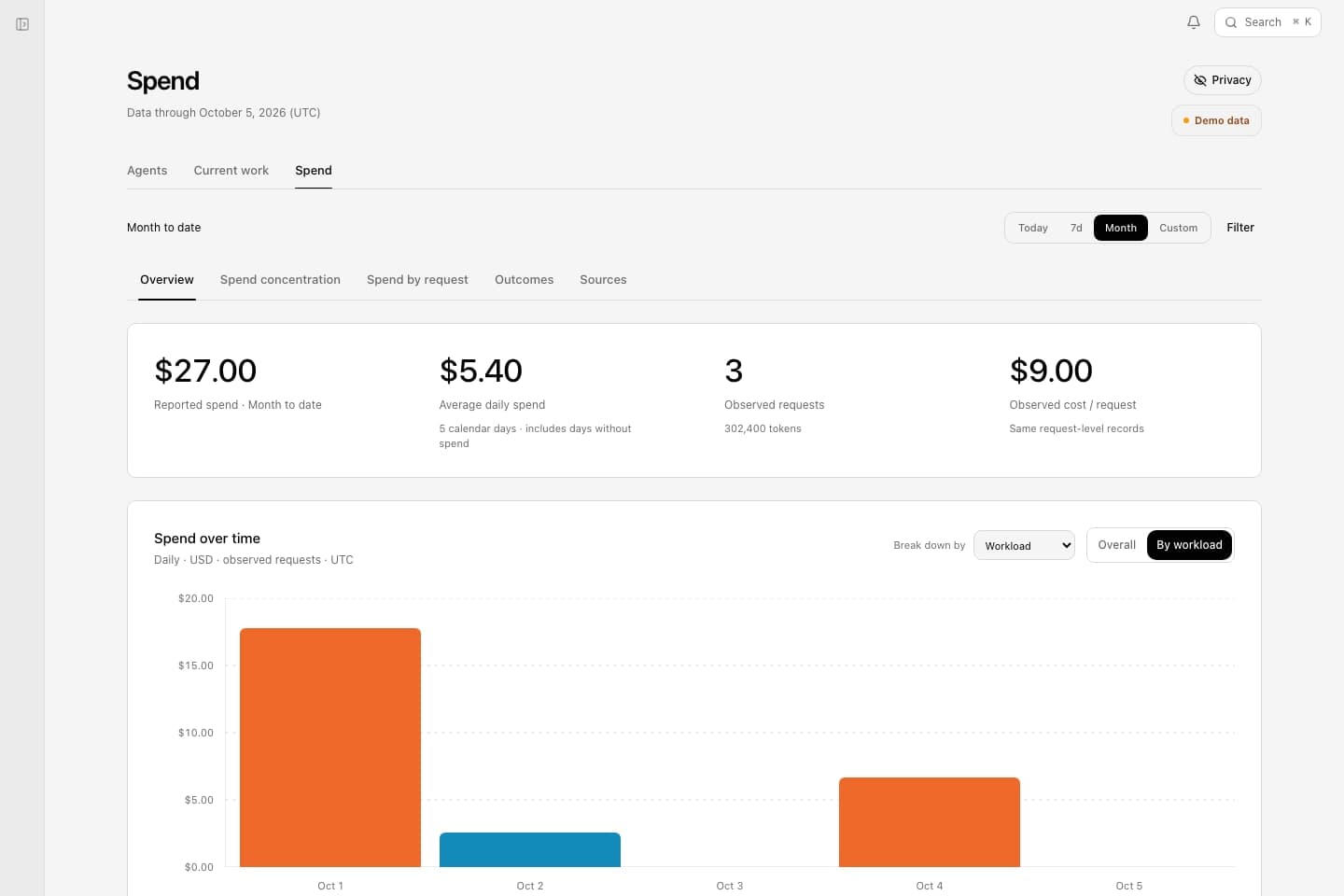
Task: Click the Spend page heading
Action: coord(163,81)
